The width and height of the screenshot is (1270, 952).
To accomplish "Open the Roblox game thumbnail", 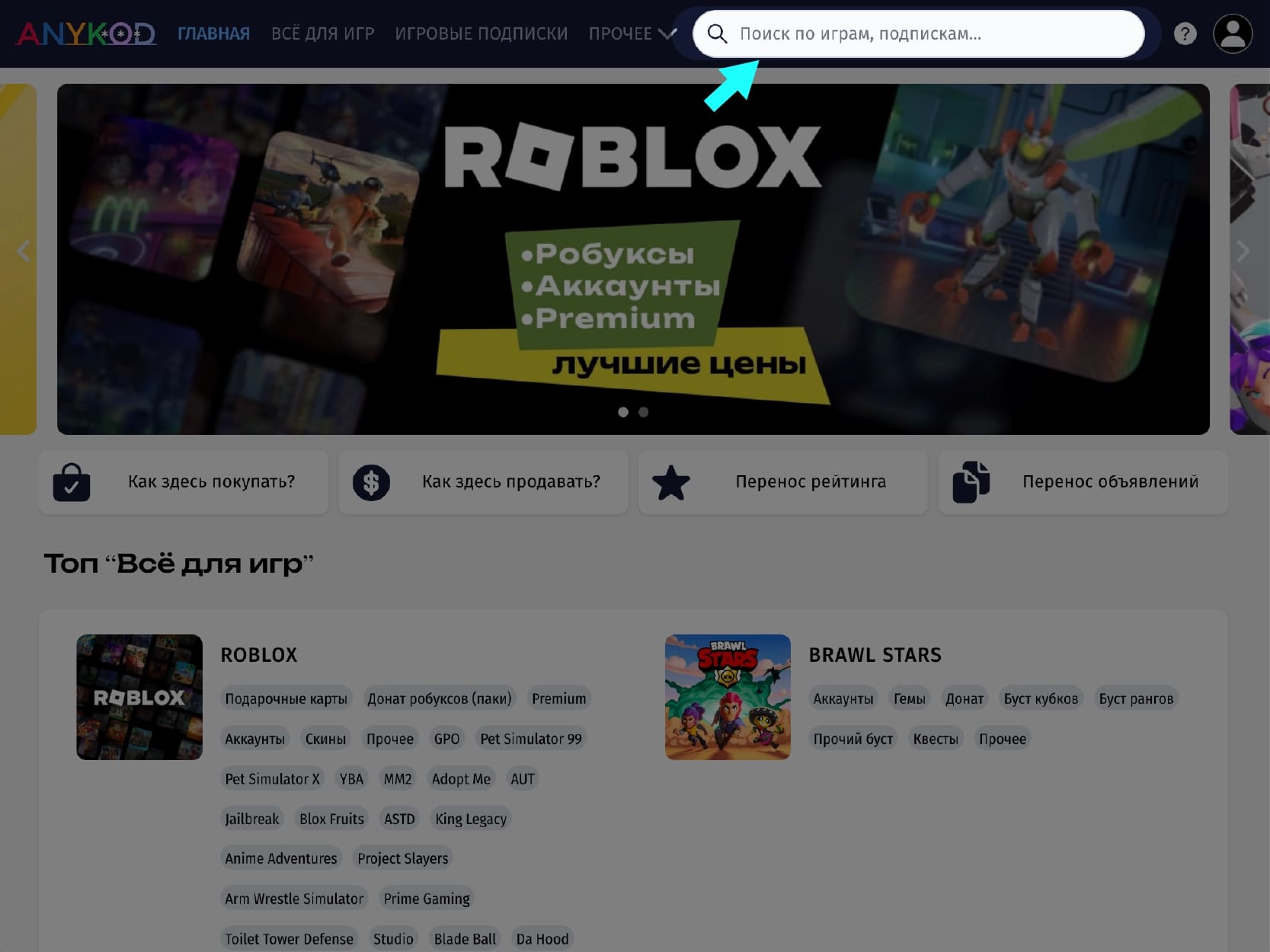I will click(x=139, y=697).
